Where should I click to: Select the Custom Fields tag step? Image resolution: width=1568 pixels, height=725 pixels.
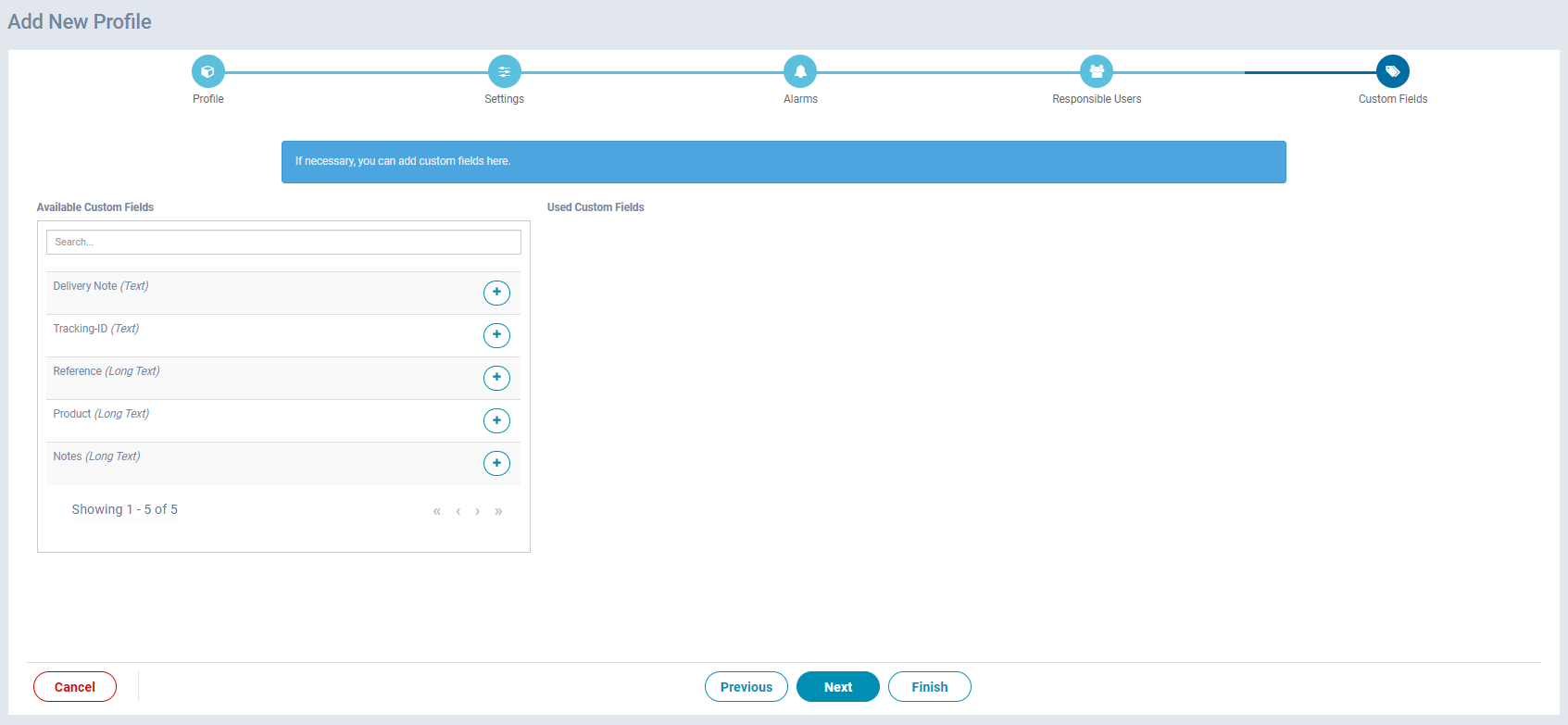click(x=1392, y=71)
